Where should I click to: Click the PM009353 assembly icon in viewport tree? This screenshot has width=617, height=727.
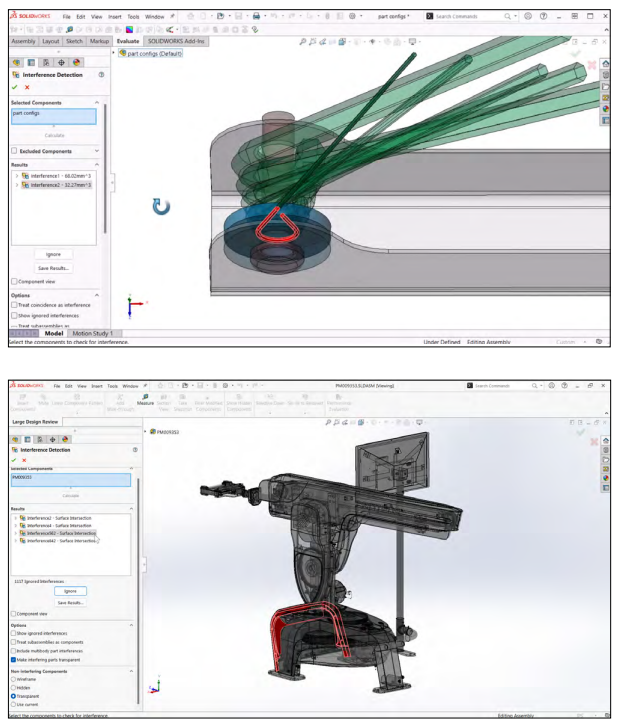[154, 431]
